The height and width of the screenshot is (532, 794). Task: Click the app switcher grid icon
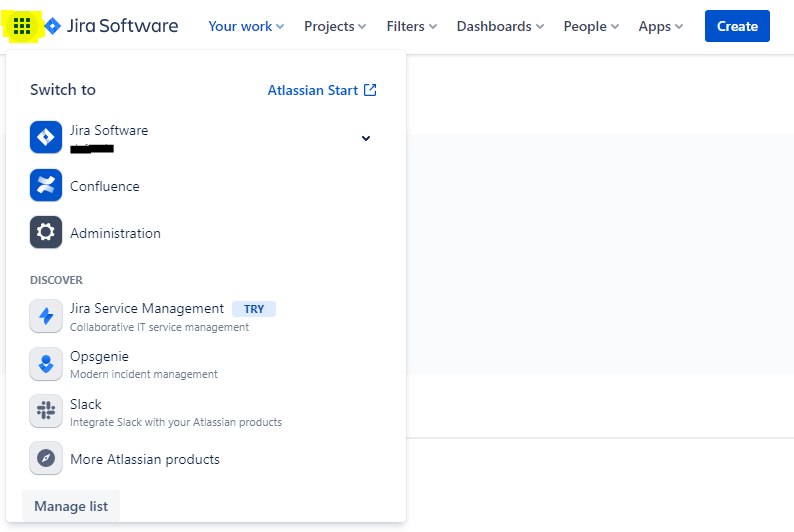pyautogui.click(x=22, y=26)
